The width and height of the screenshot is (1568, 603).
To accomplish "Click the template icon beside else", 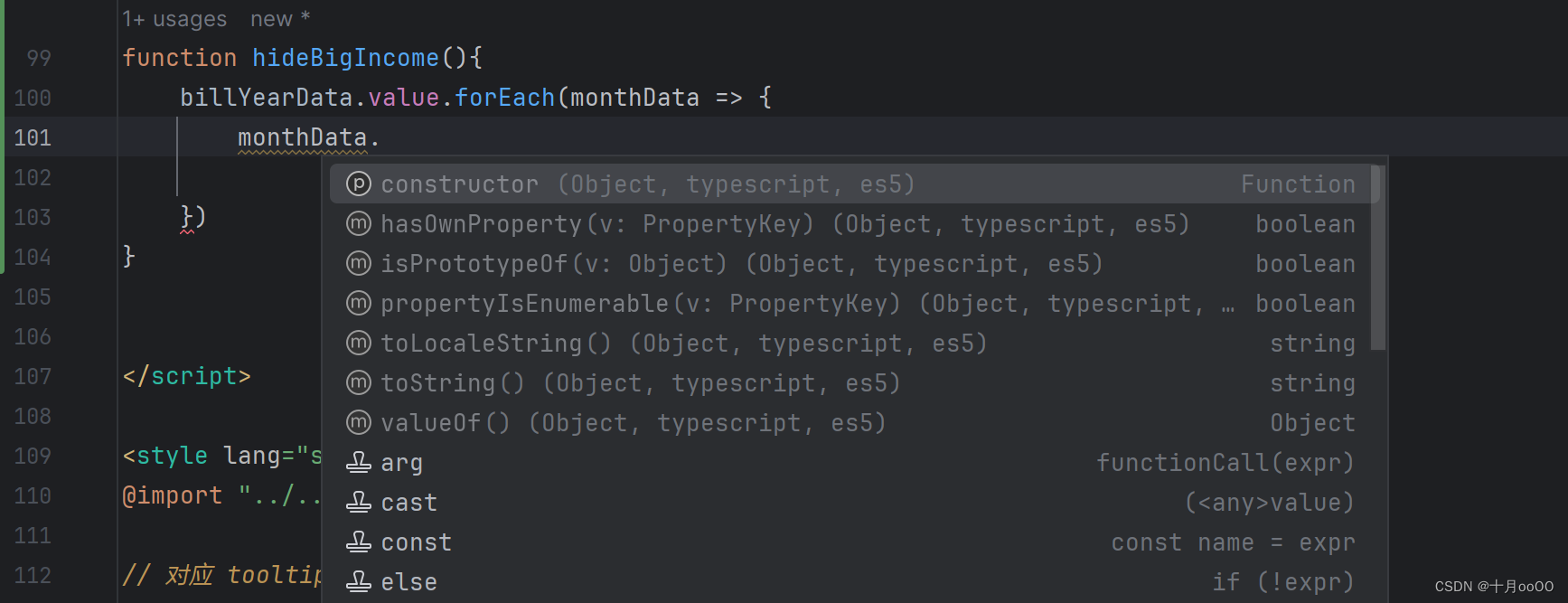I will point(359,582).
